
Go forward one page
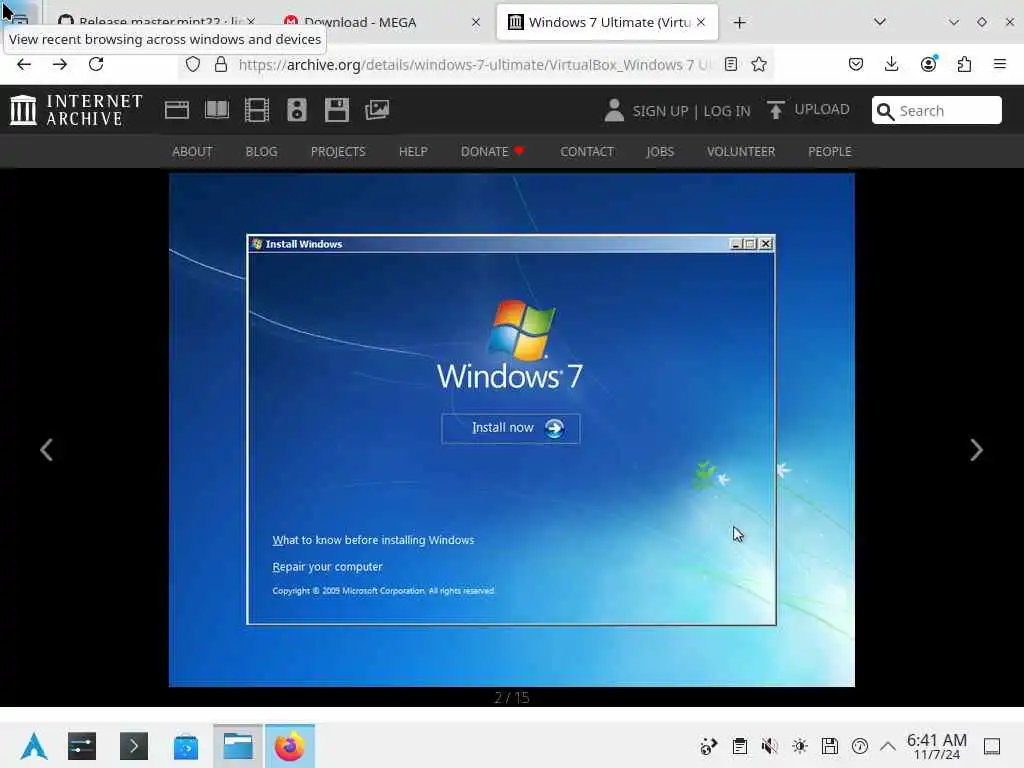coord(60,64)
